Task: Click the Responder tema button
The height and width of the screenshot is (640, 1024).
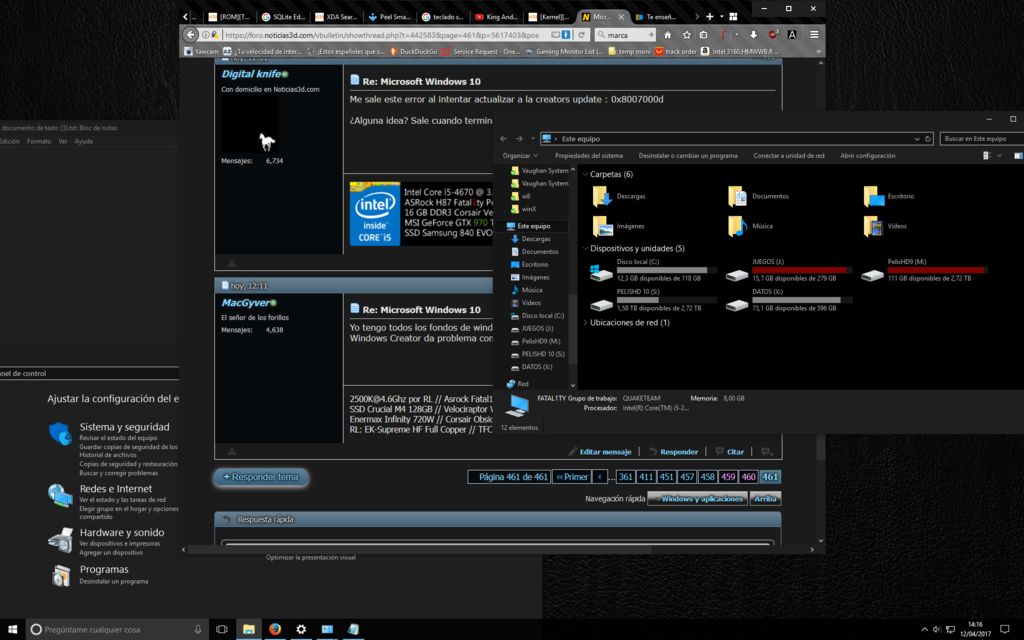Action: (261, 477)
